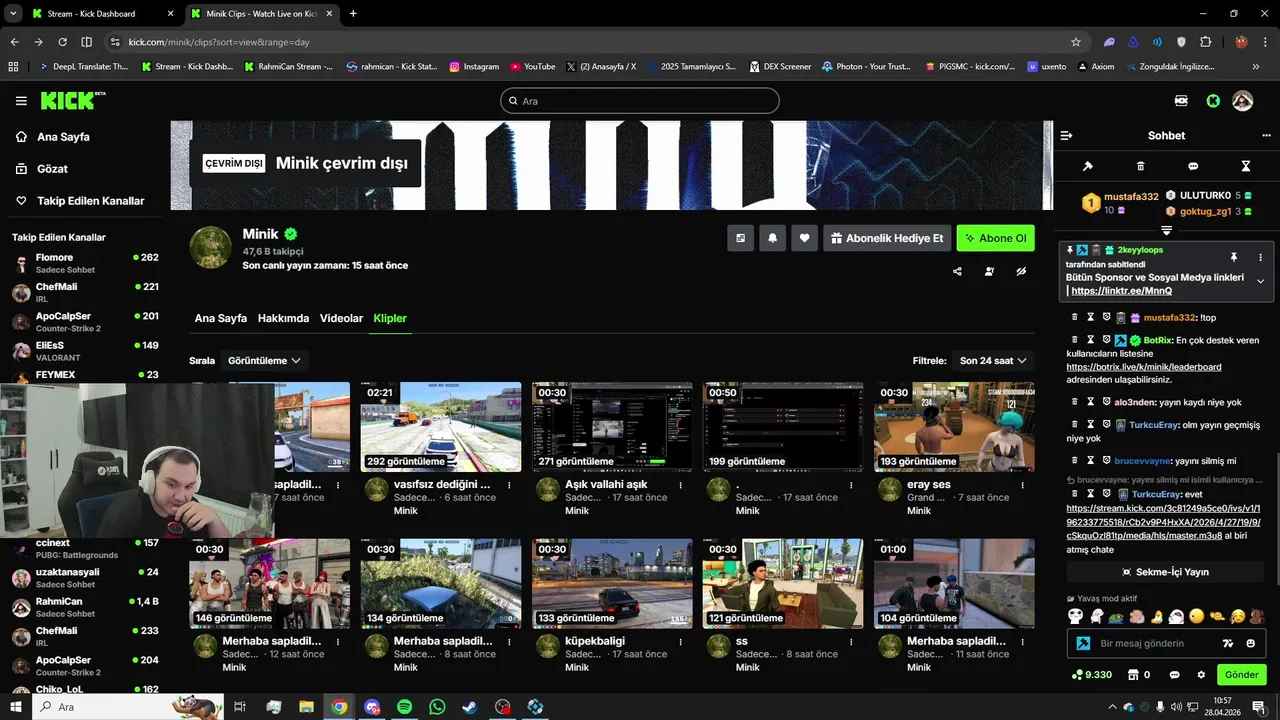The height and width of the screenshot is (720, 1280).
Task: Click the 9.330 channel points icon
Action: click(1076, 675)
